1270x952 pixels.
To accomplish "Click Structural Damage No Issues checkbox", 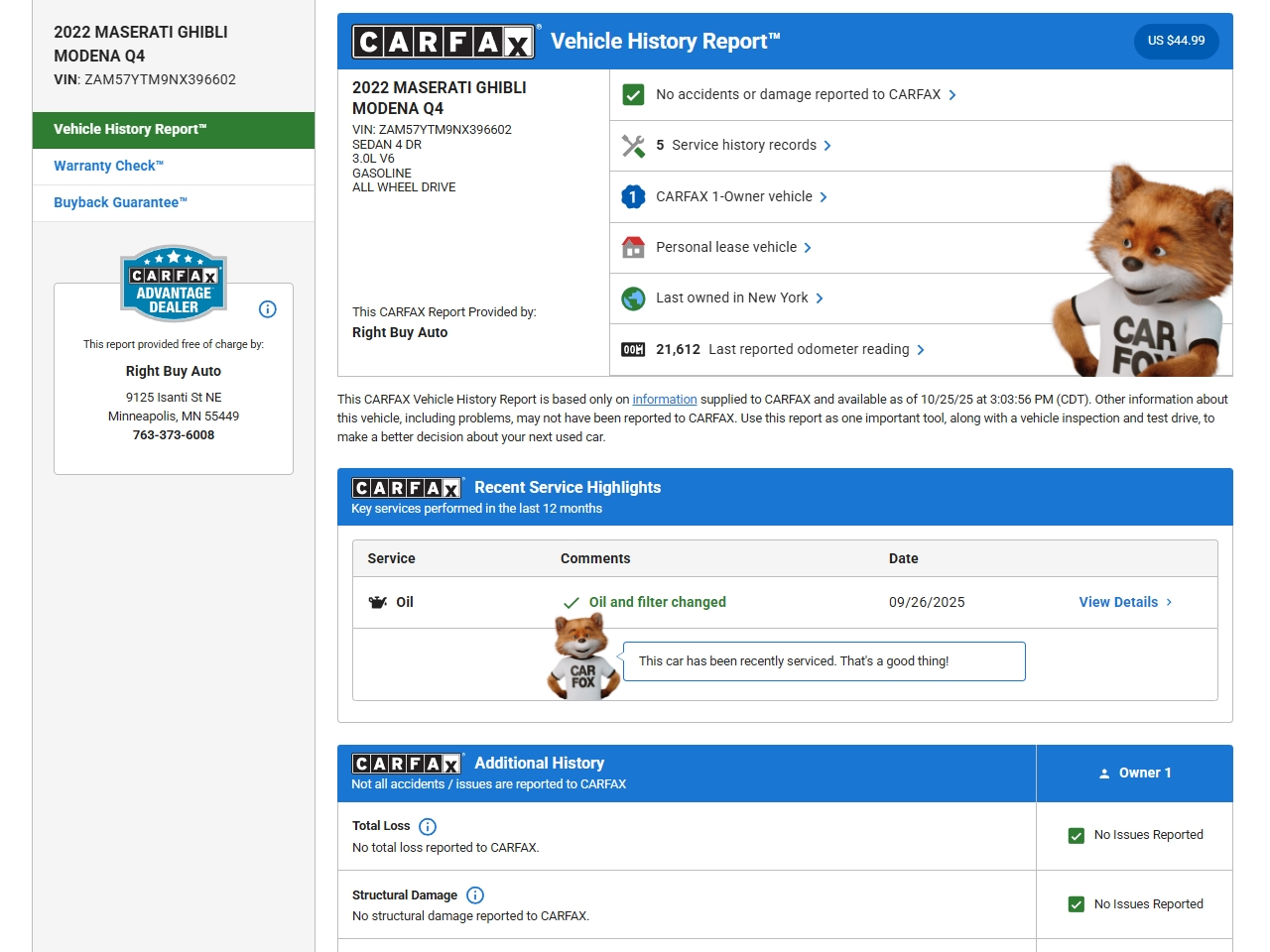I will pos(1077,904).
